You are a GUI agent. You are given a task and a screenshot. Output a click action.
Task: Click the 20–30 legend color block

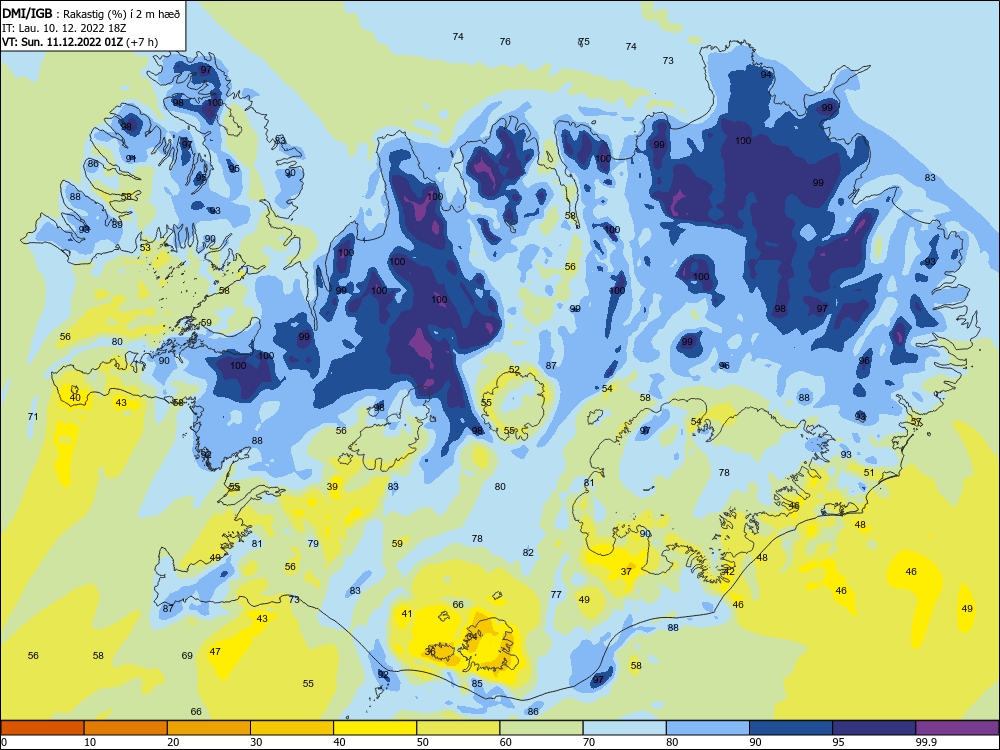tap(209, 728)
